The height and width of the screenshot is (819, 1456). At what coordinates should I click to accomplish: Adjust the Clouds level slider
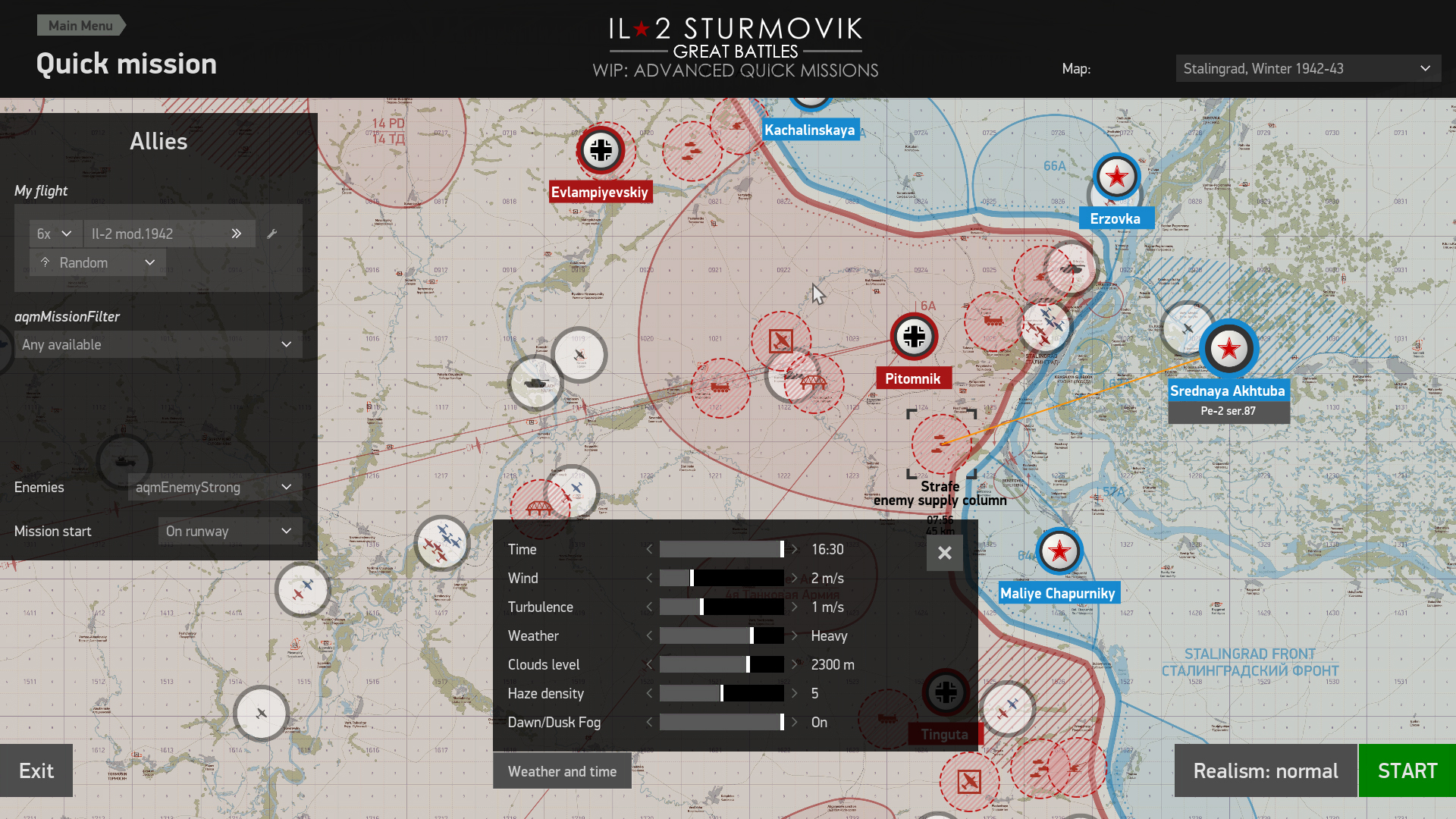pyautogui.click(x=748, y=665)
